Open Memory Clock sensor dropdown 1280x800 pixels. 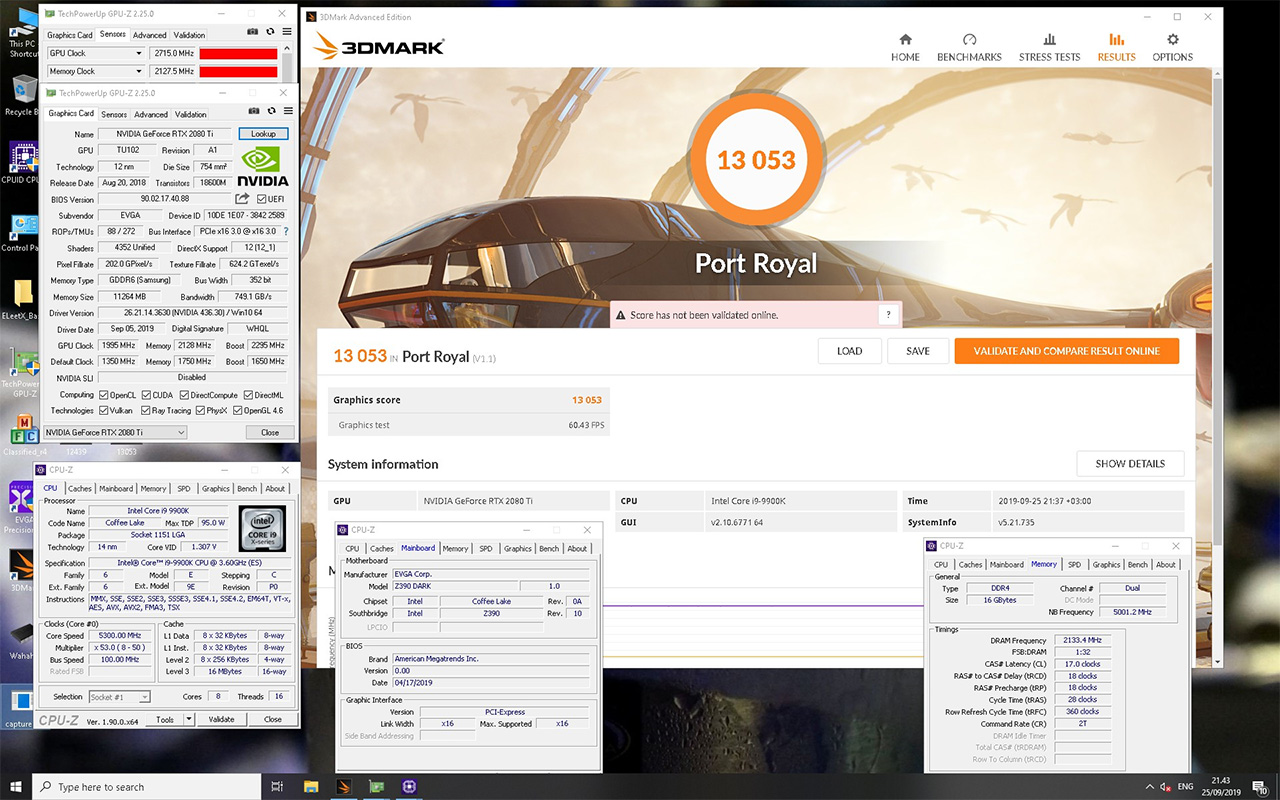[96, 71]
